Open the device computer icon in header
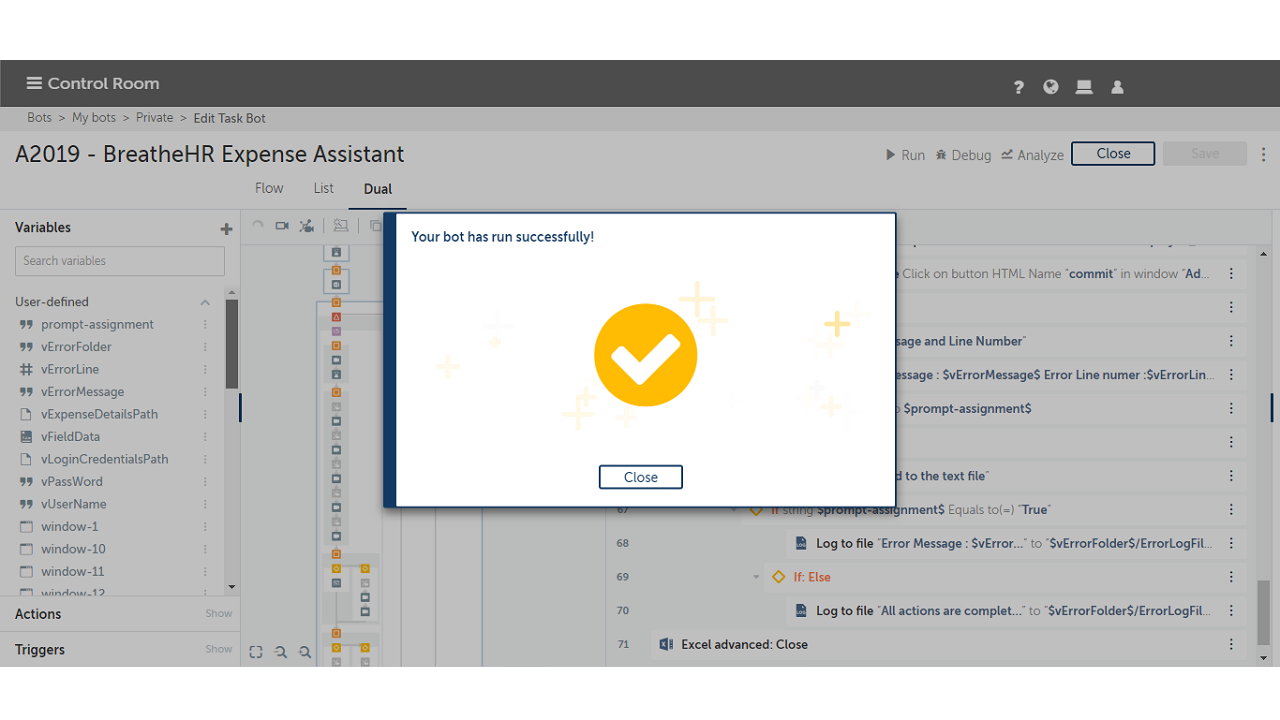Screen dimensions: 1280x720 pos(1084,87)
